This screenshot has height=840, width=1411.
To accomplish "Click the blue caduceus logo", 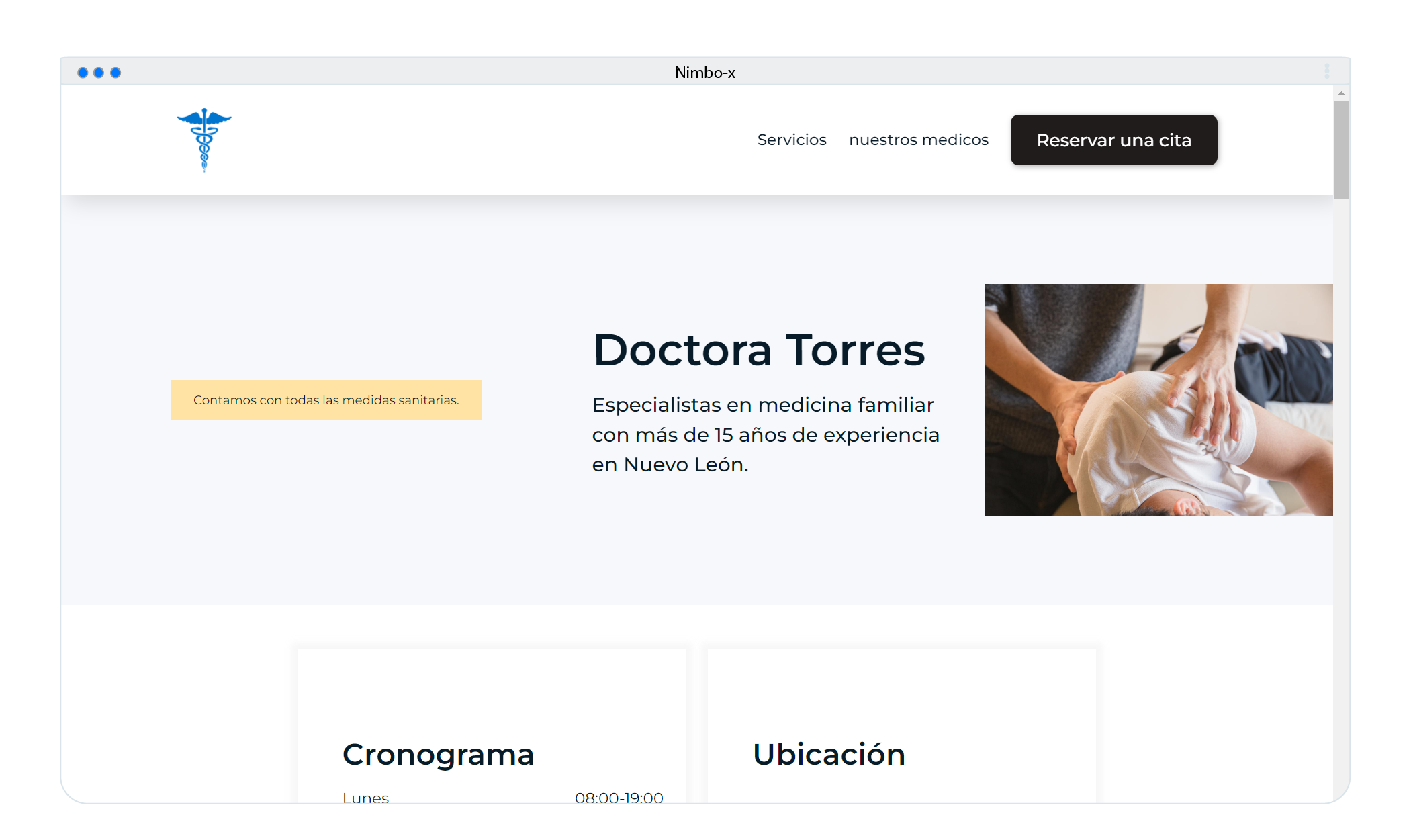I will (x=204, y=140).
